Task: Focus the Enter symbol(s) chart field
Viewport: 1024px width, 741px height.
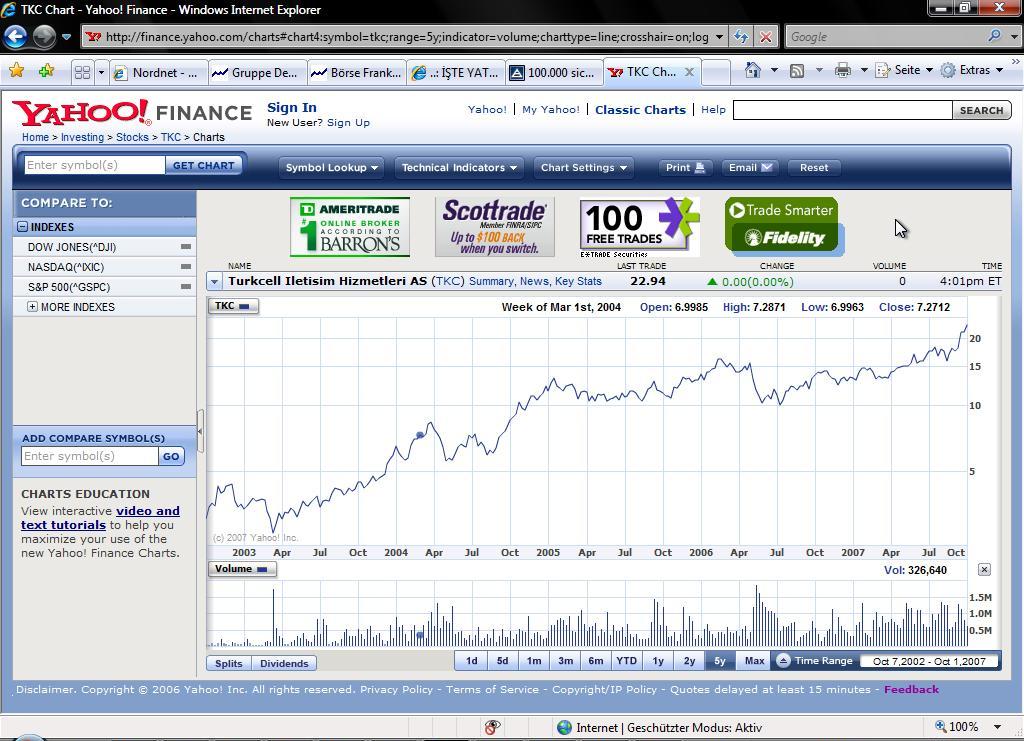Action: point(95,165)
